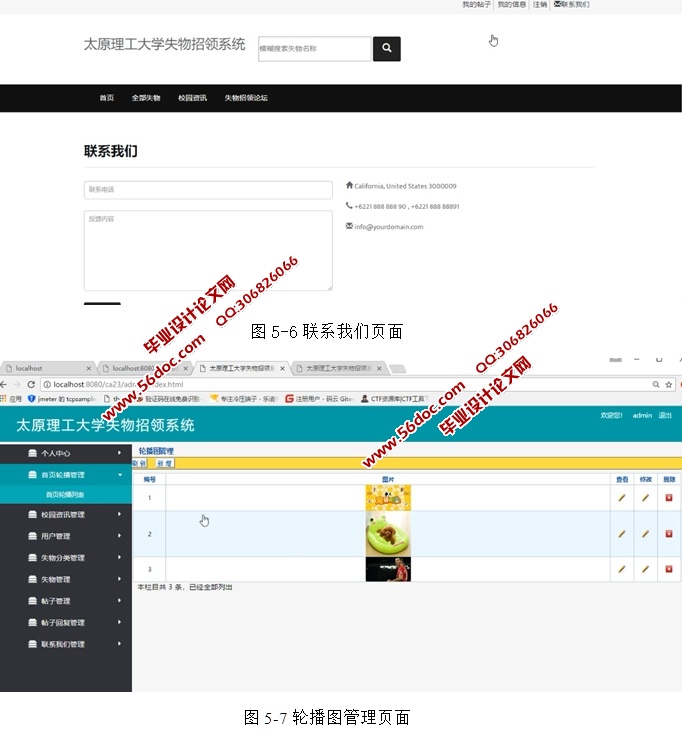This screenshot has height=737, width=682.
Task: Click the 联系电话 input field
Action: point(208,190)
